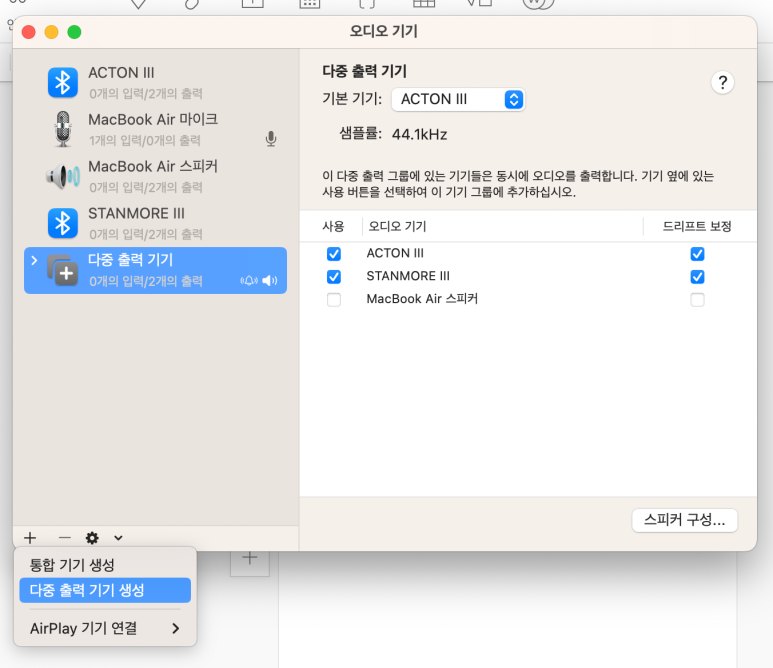Click the 다중 출력 기기 multi-output device icon
The image size is (773, 668).
tap(63, 270)
